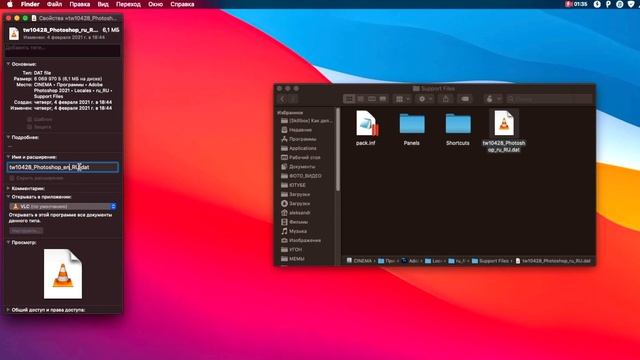The height and width of the screenshot is (360, 640).
Task: Collapse the Открывать в приложении section
Action: [x=8, y=197]
